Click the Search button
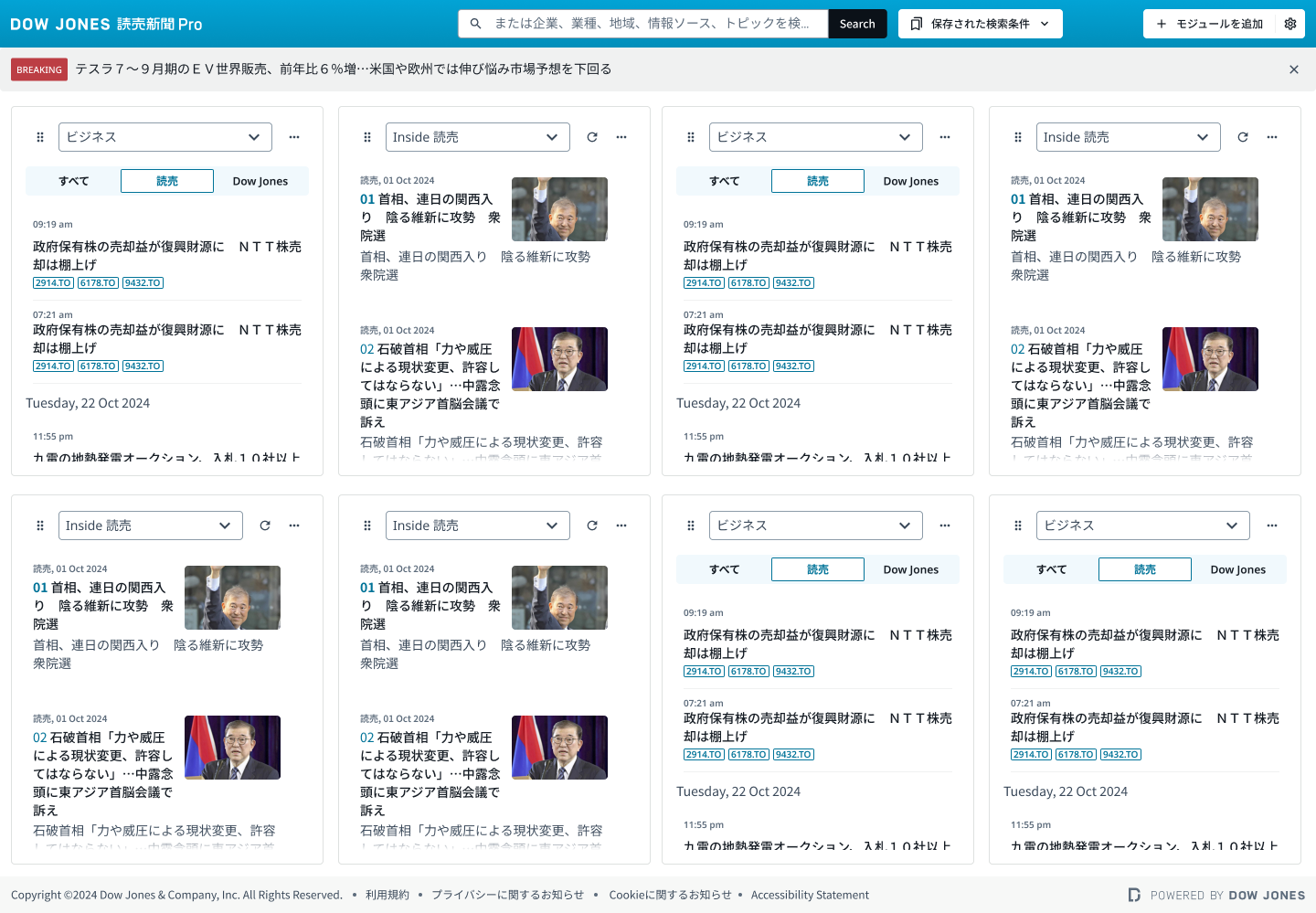 pos(857,24)
